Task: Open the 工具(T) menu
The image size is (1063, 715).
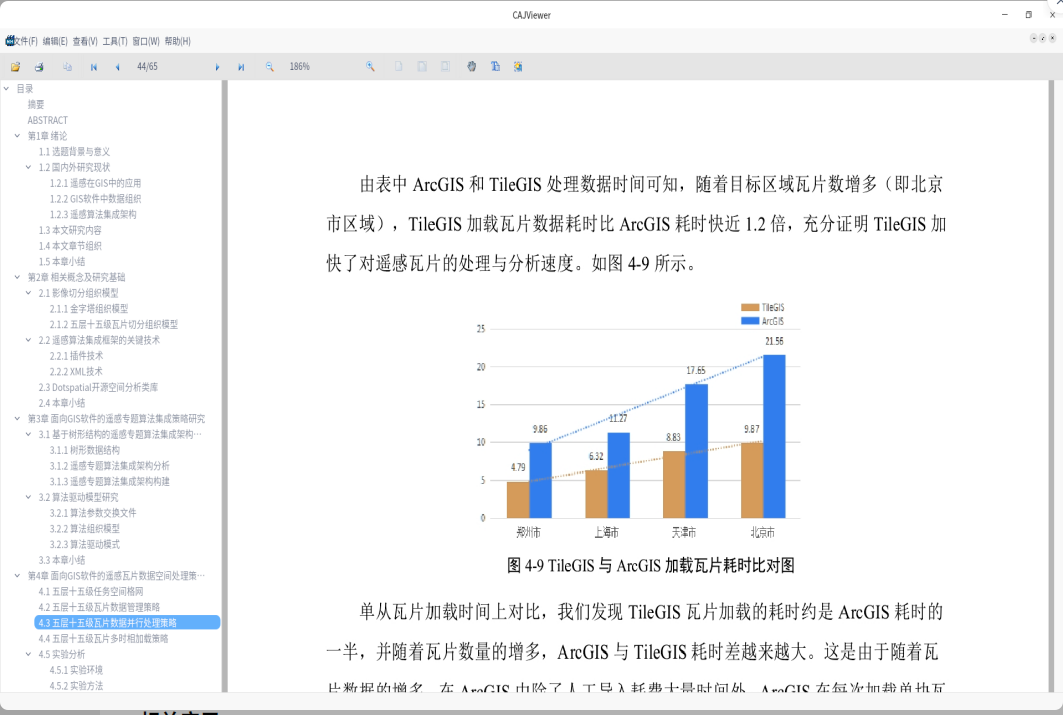Action: [x=115, y=41]
